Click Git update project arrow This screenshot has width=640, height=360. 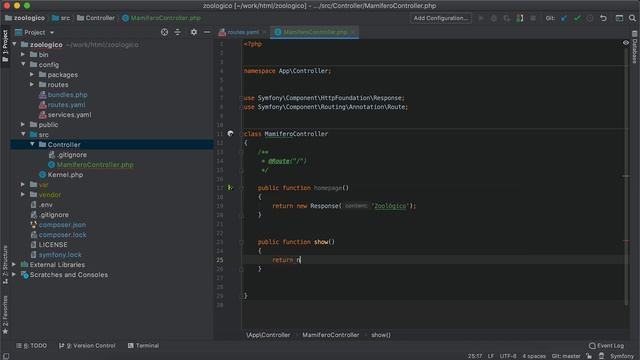(564, 18)
